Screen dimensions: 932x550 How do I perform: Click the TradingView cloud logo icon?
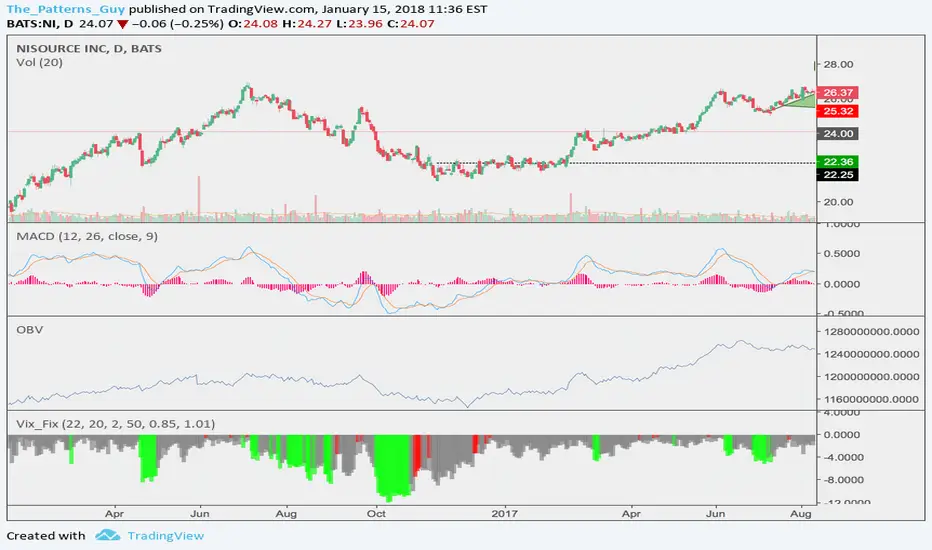[108, 535]
